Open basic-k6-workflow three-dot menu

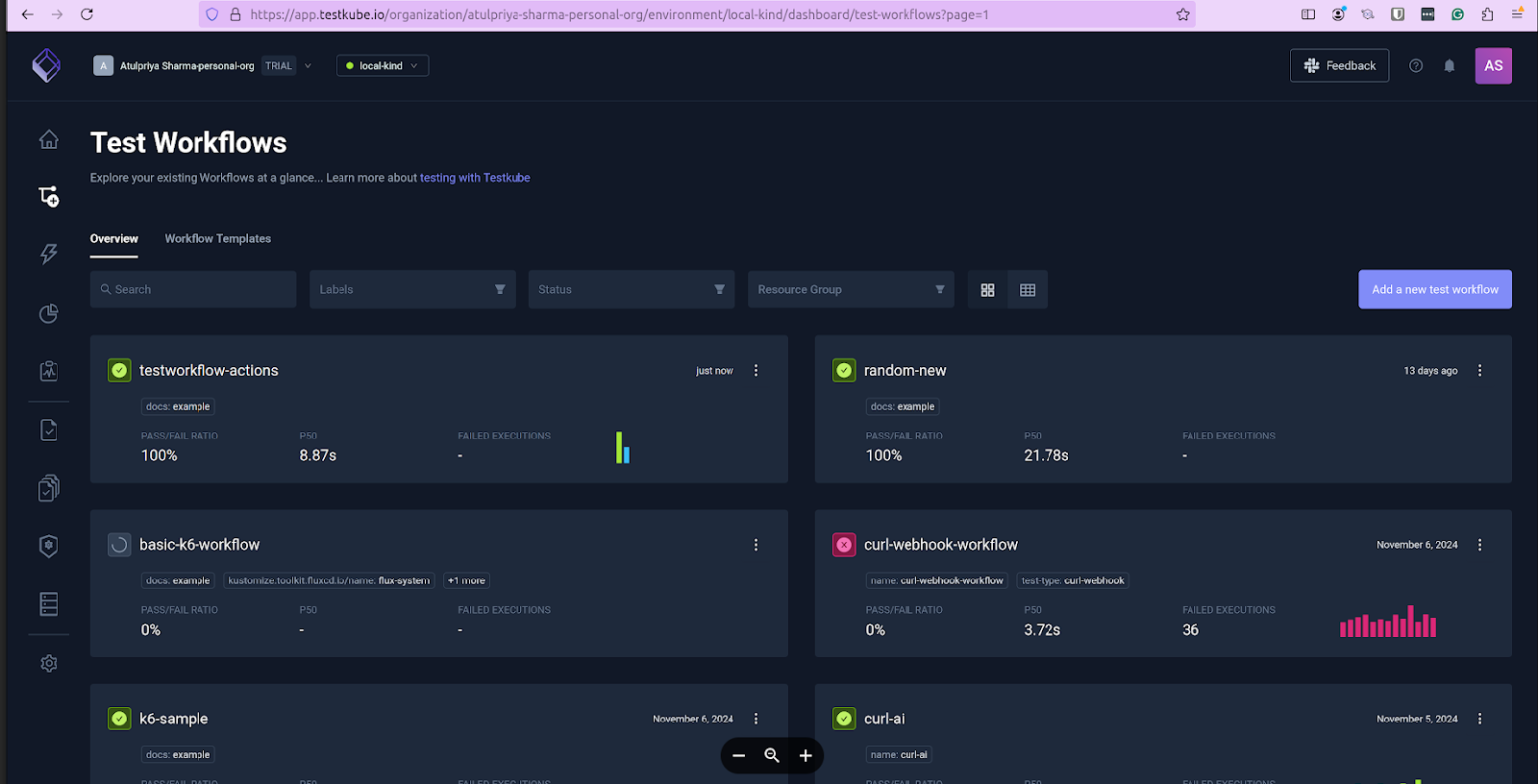757,545
